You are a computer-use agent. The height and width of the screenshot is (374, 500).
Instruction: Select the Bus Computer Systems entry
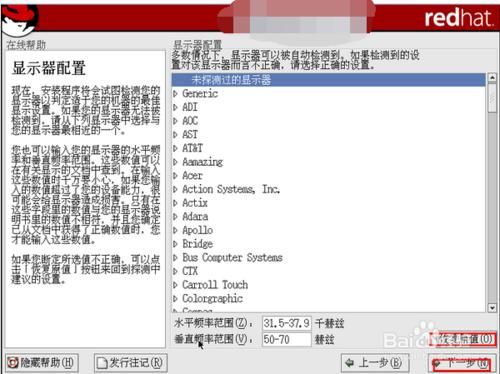[232, 258]
